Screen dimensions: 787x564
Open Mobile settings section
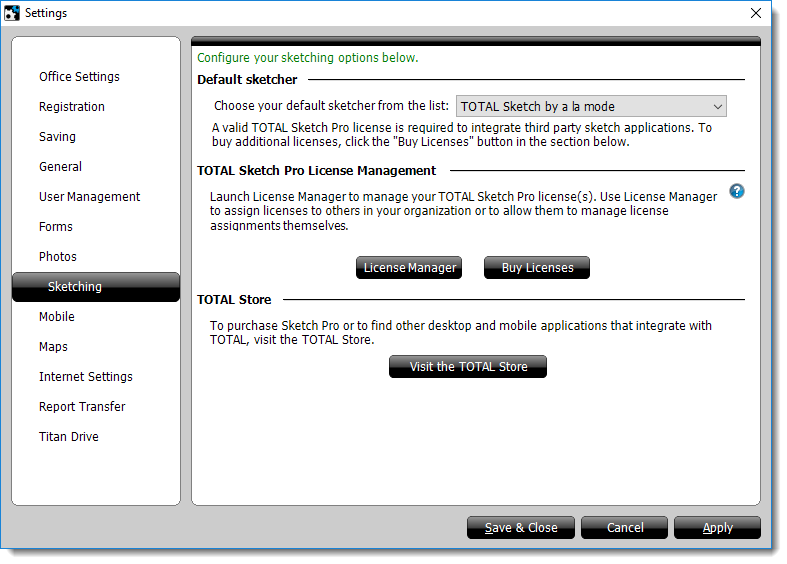click(57, 317)
